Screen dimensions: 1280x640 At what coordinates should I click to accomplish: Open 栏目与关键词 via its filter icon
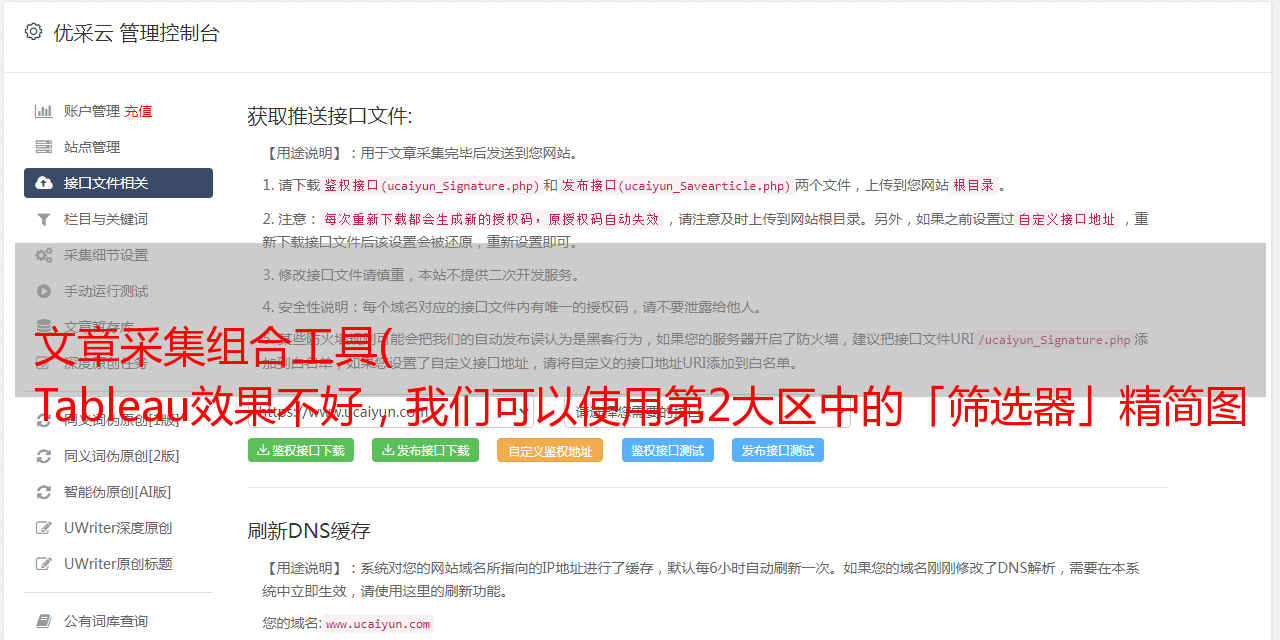[x=44, y=219]
